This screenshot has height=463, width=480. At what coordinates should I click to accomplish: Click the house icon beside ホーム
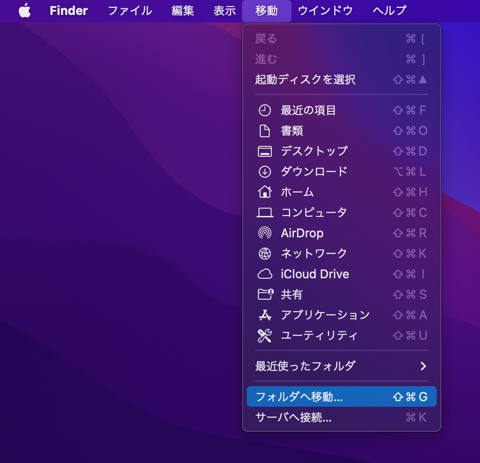point(265,192)
